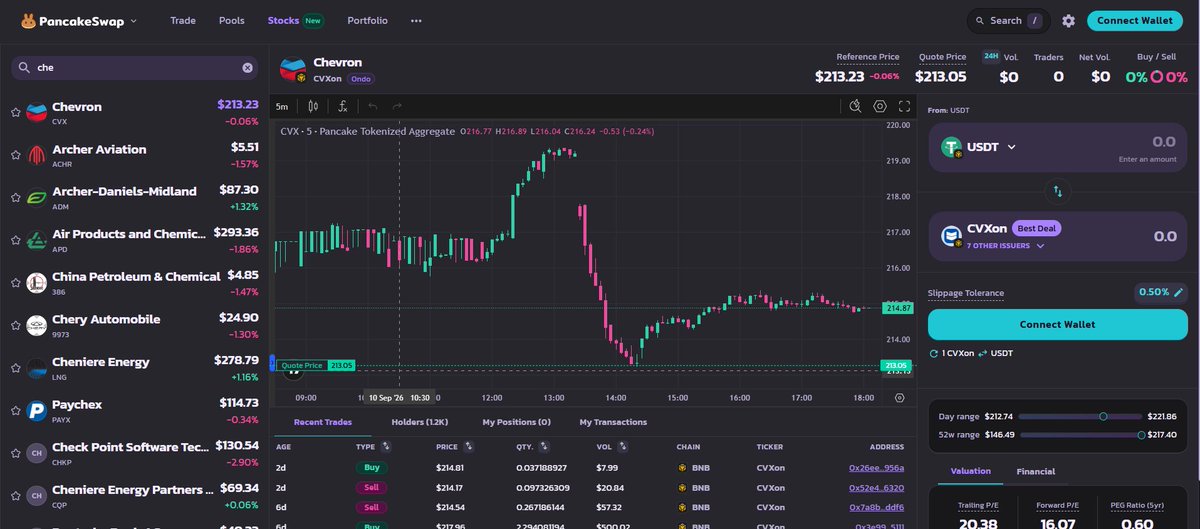Expand the 7 OTHER ISSUERS list
The image size is (1200, 529).
pyautogui.click(x=1005, y=245)
